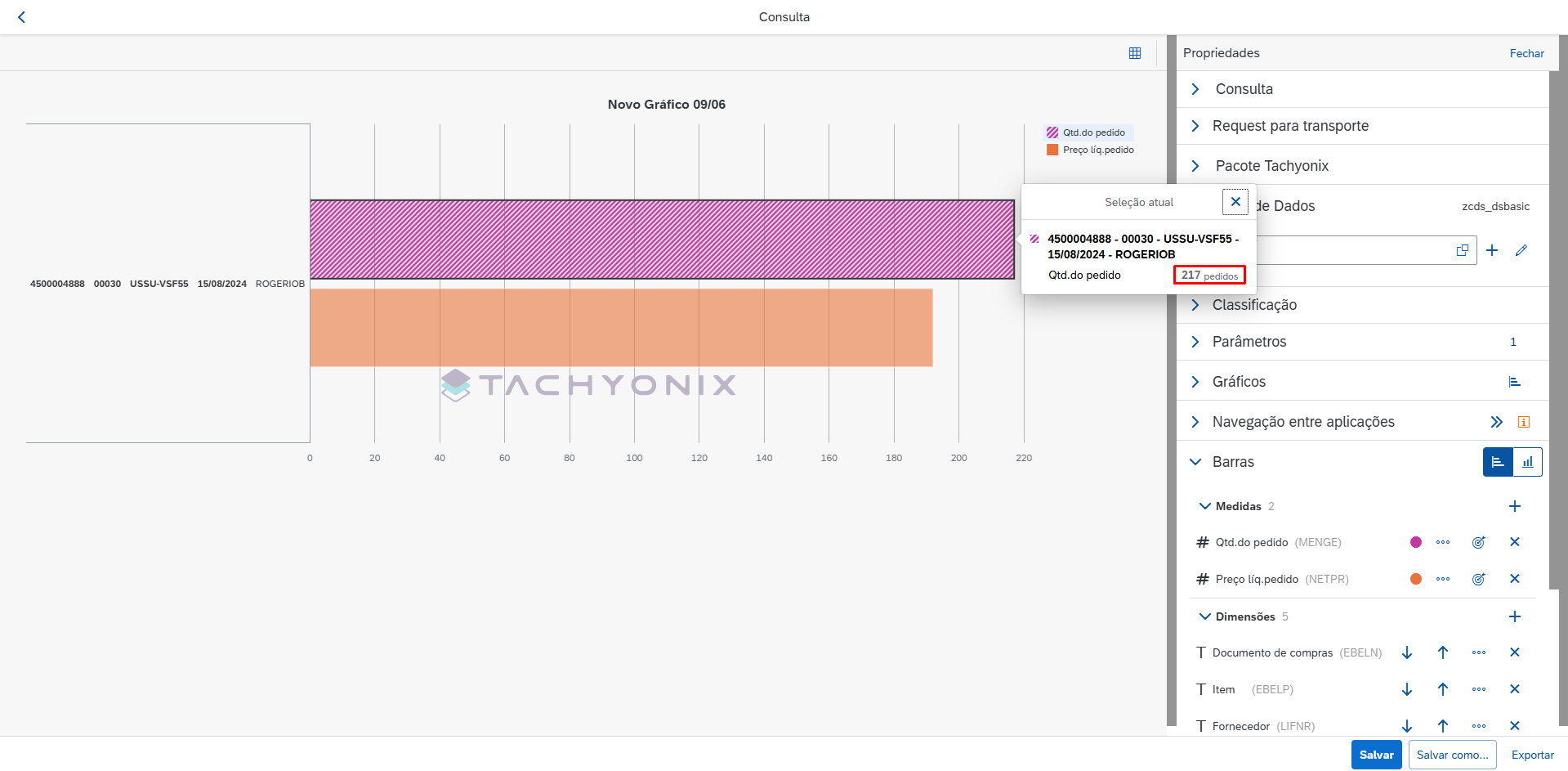Click the magenta Qtd.do pedido color swatch
The height and width of the screenshot is (771, 1568).
[x=1415, y=542]
